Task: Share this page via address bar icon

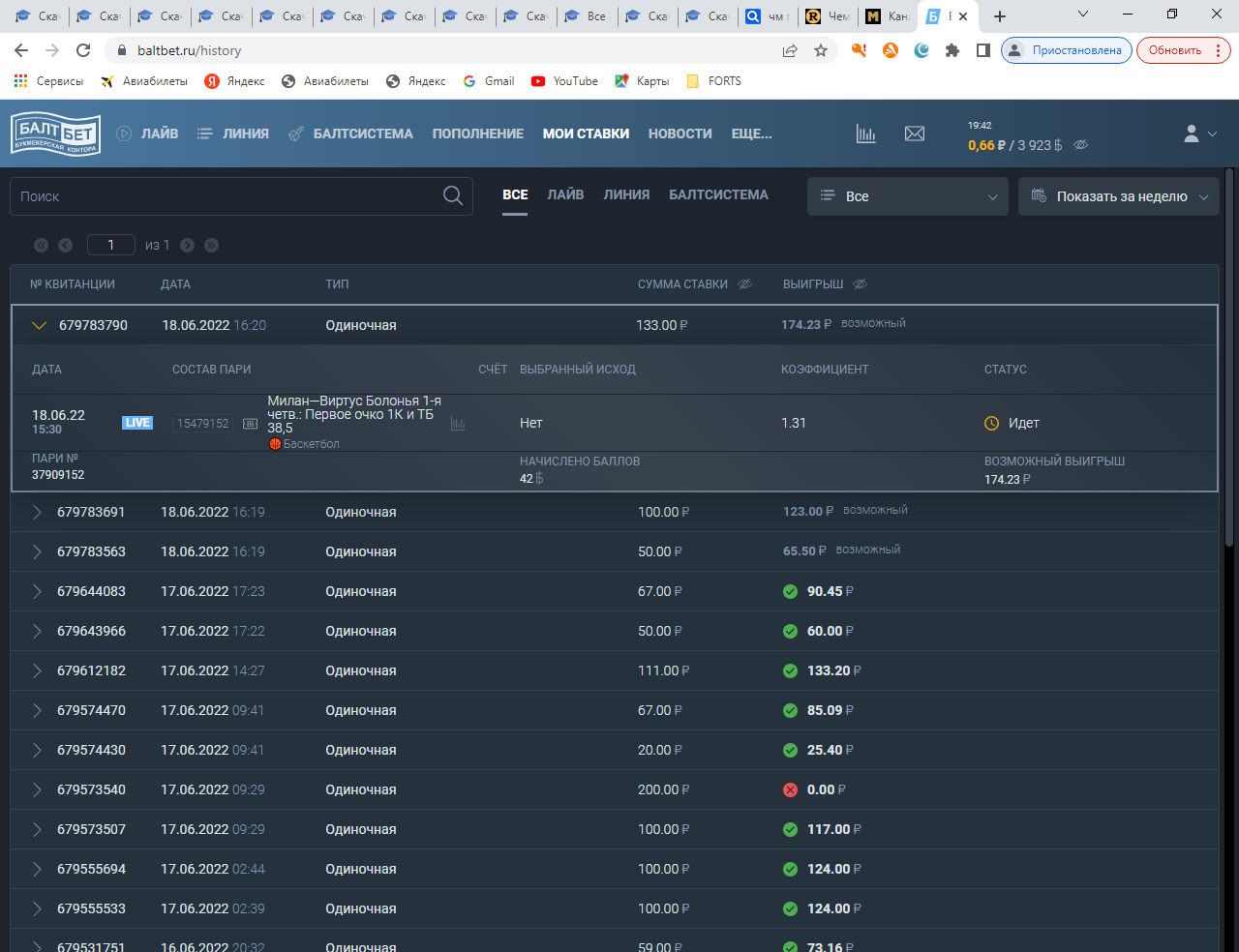Action: 790,50
